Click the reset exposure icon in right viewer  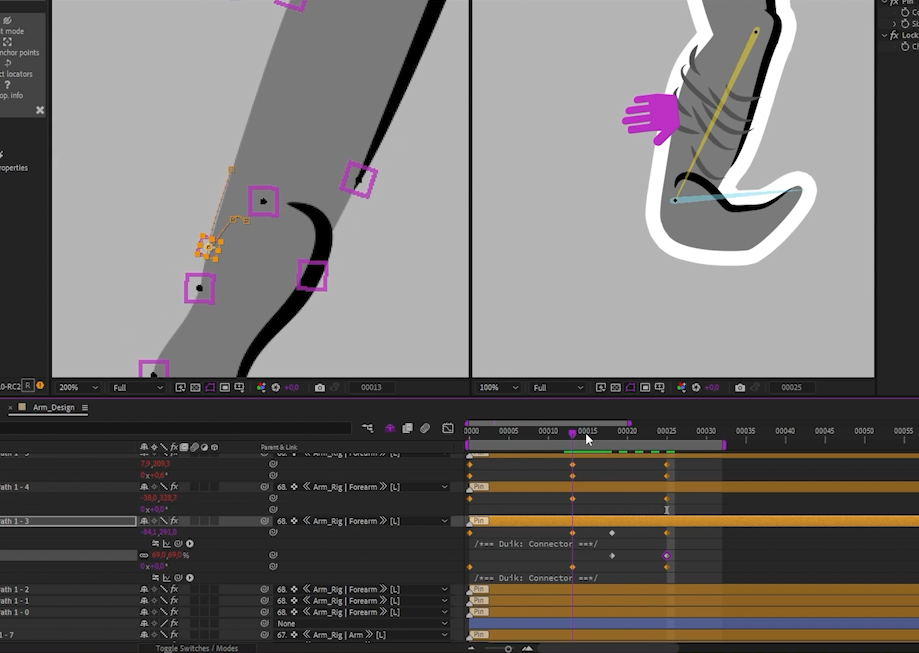(696, 387)
